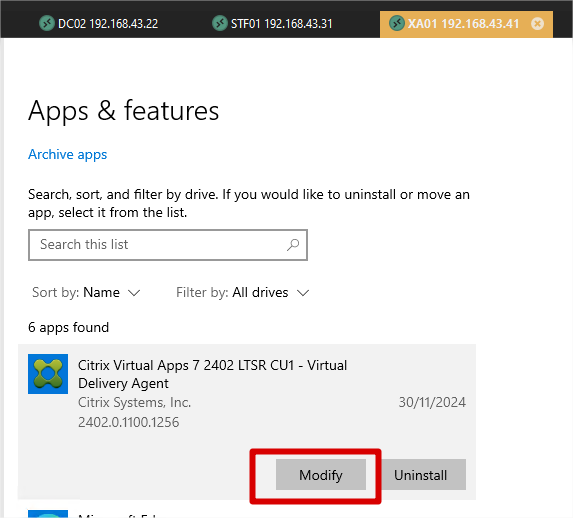Click the Citrix Systems, Inc. publisher text
The height and width of the screenshot is (518, 573).
click(134, 402)
